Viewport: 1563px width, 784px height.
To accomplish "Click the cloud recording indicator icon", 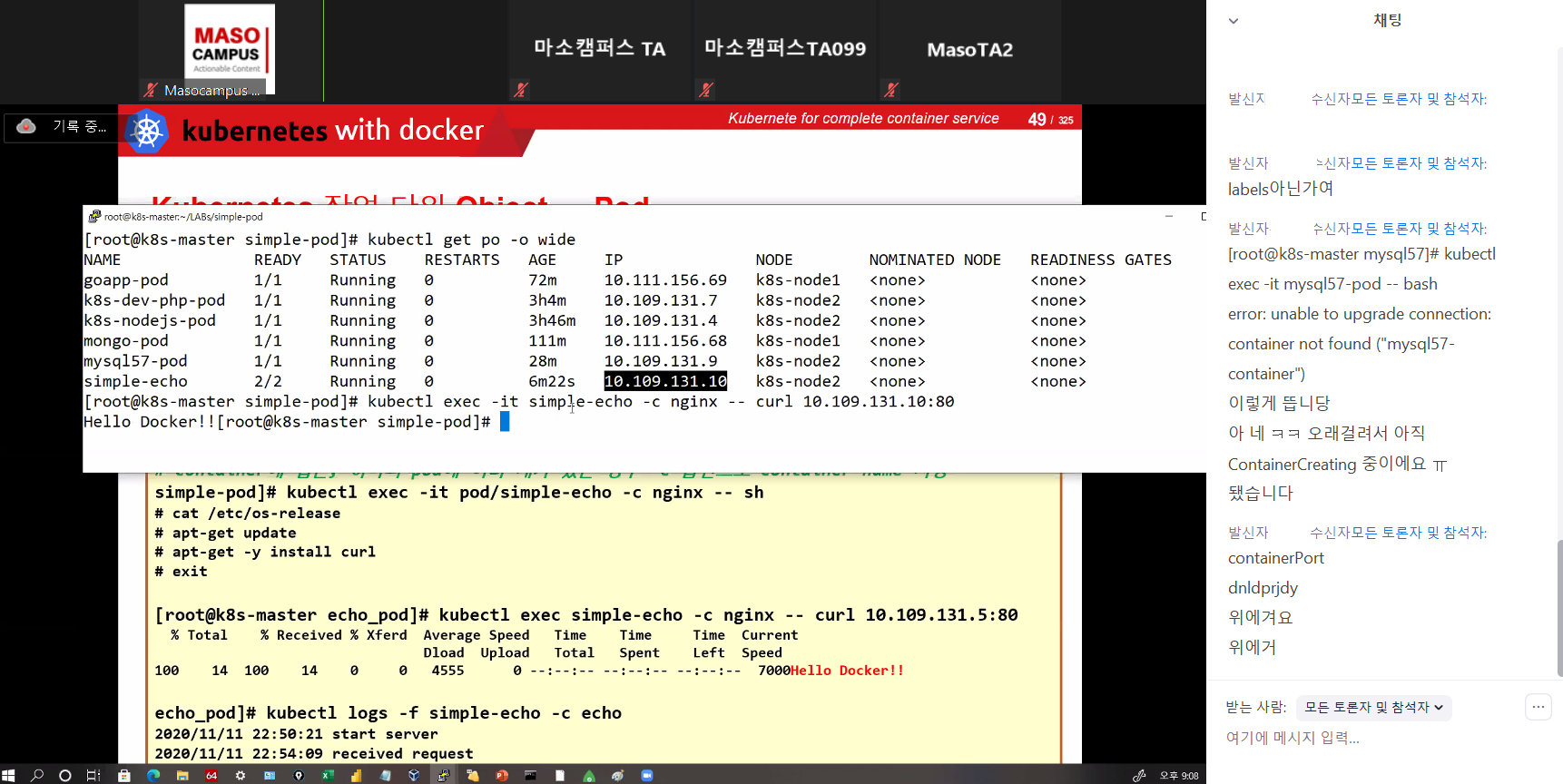I will [26, 126].
